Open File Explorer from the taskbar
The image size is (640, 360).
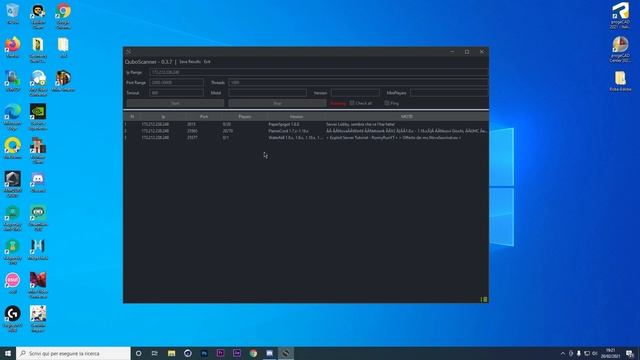171,353
